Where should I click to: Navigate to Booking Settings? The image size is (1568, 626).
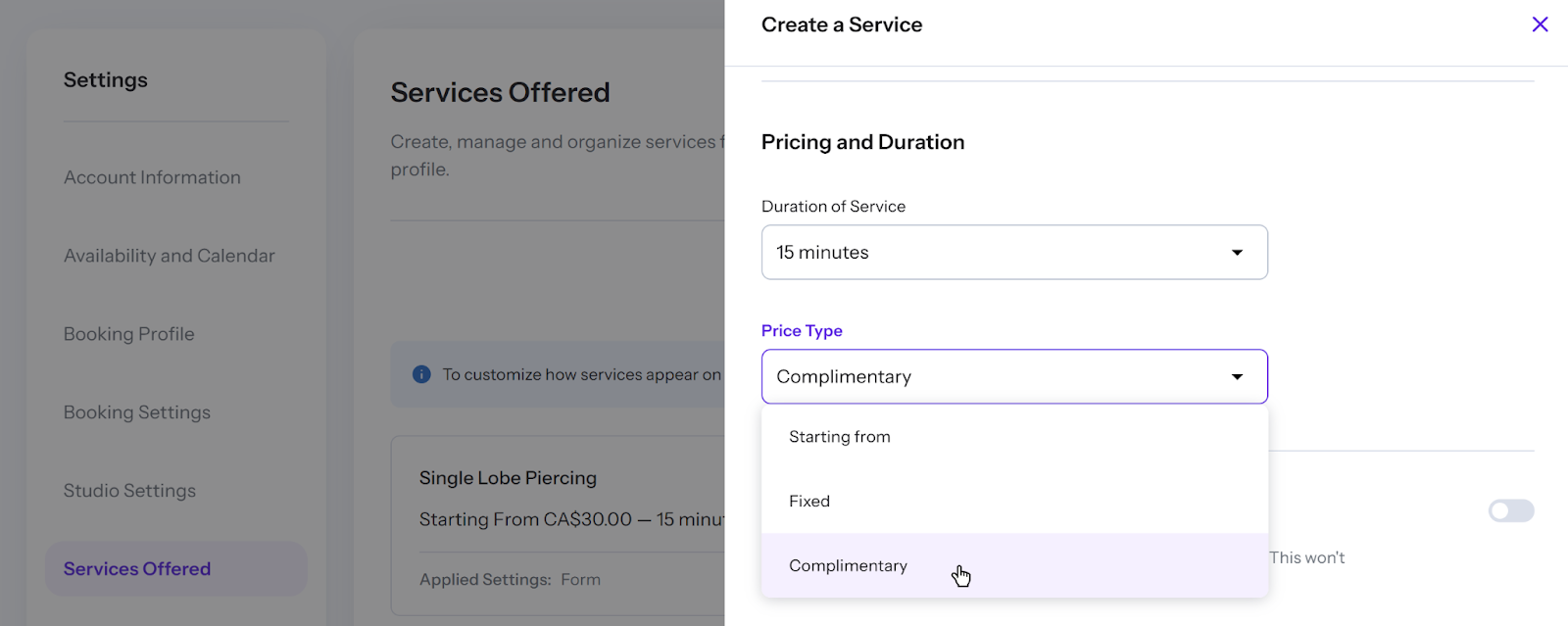click(x=137, y=412)
